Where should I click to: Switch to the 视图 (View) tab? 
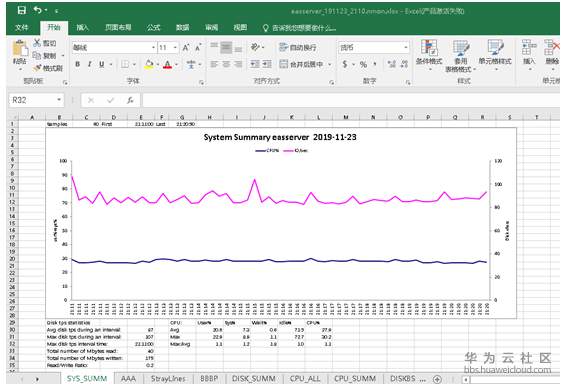click(x=240, y=28)
